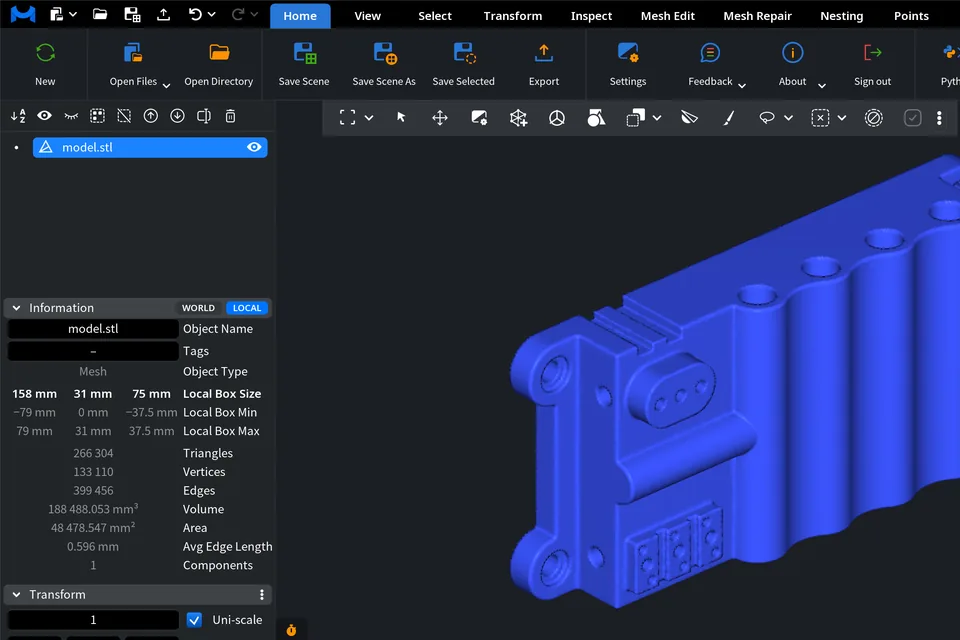The width and height of the screenshot is (960, 640).
Task: Switch coordinates to WORLD
Action: (x=198, y=308)
